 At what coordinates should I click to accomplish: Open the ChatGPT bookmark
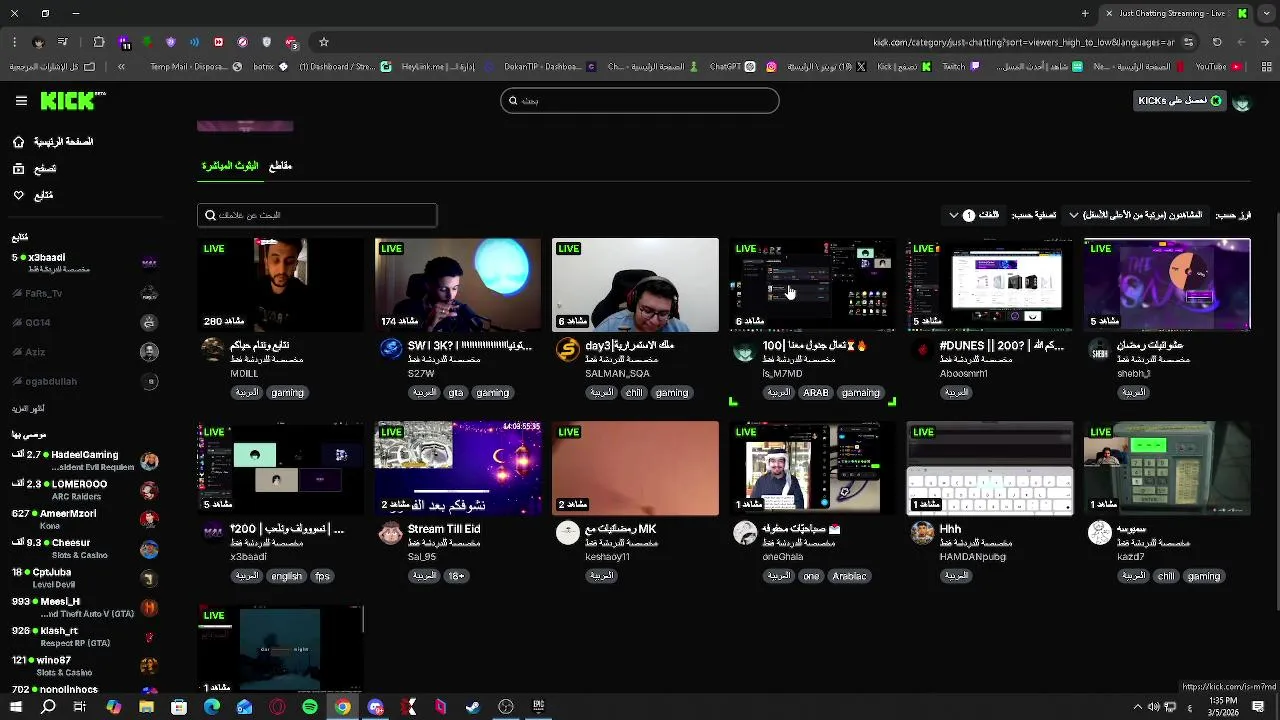tap(733, 67)
